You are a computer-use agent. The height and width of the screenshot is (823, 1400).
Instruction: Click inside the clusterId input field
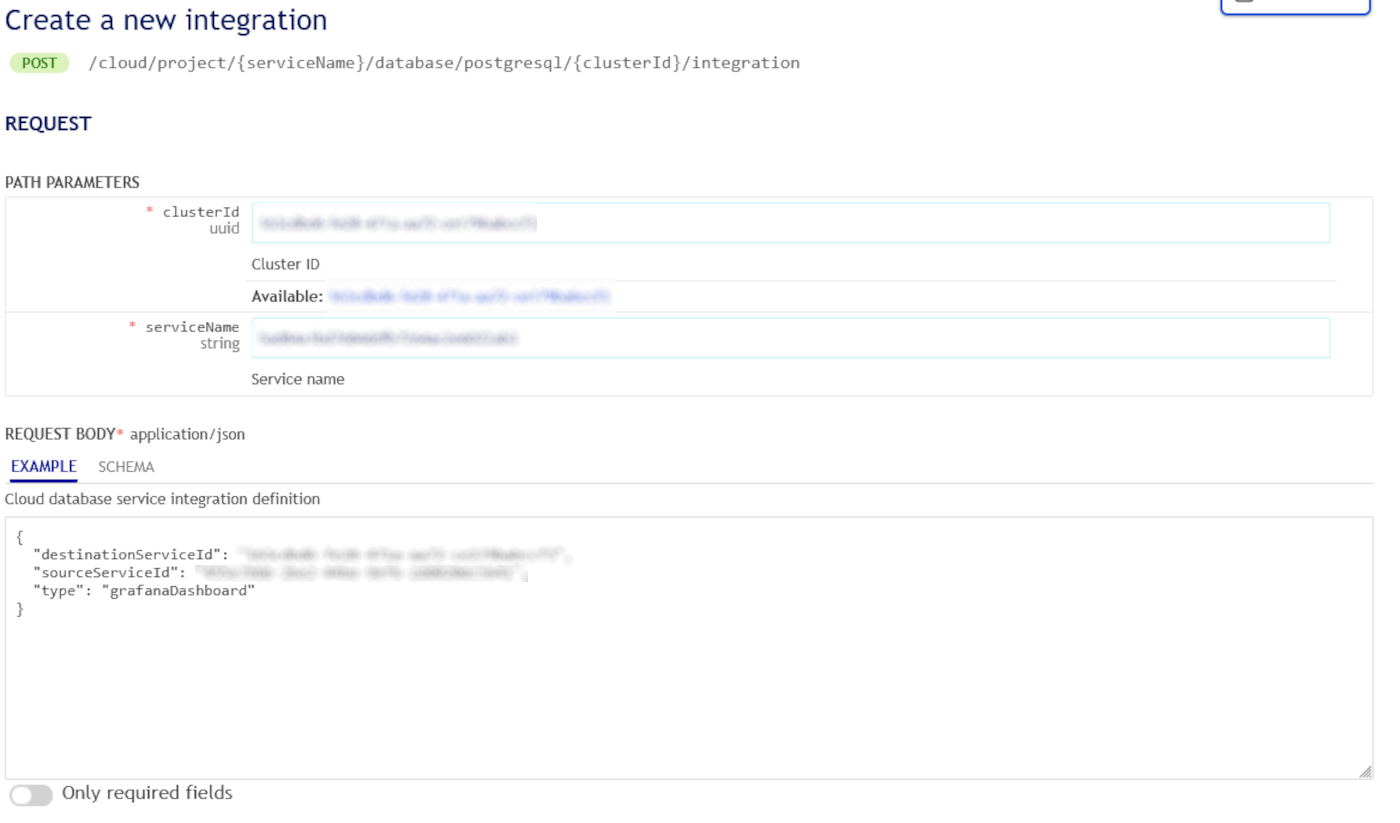(790, 222)
